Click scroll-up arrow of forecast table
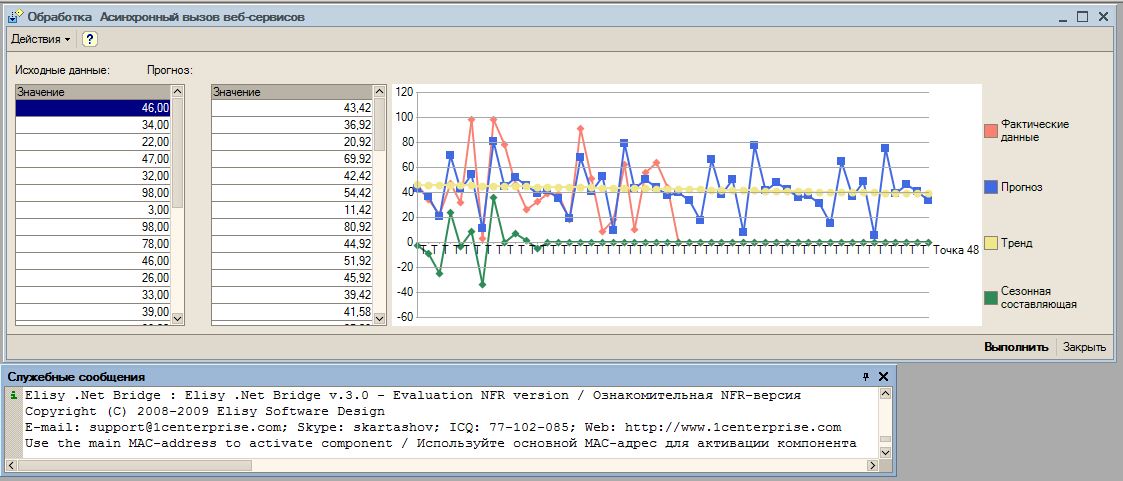1123x481 pixels. 380,92
